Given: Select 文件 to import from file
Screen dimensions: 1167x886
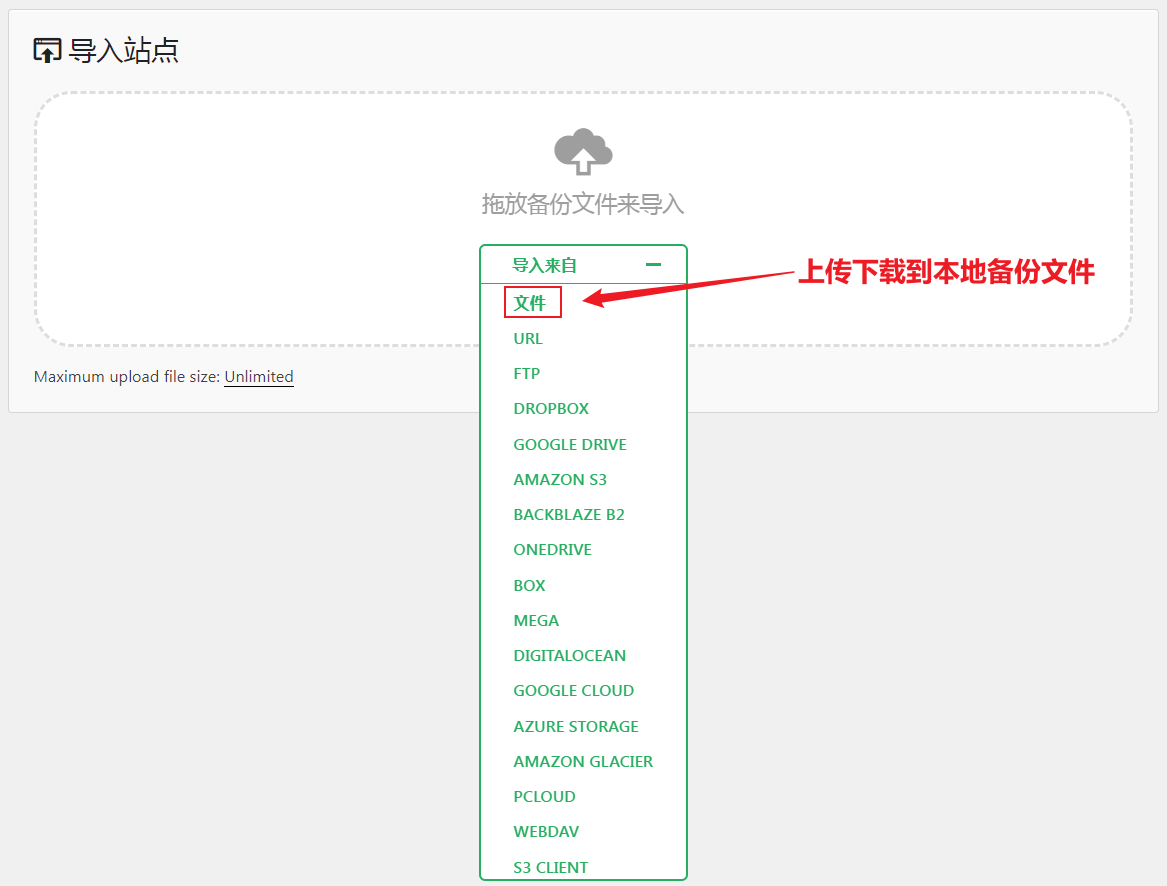Looking at the screenshot, I should tap(531, 303).
